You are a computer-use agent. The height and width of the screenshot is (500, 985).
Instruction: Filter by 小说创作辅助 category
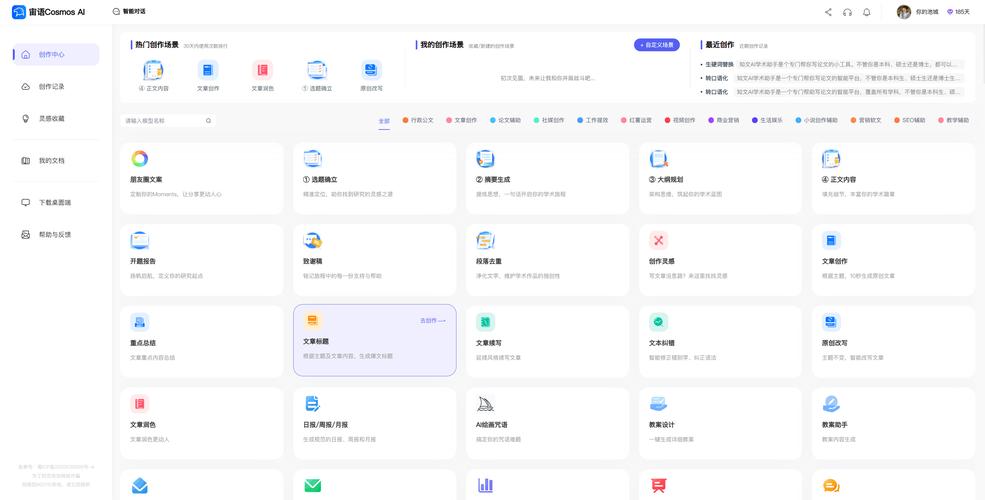[816, 120]
